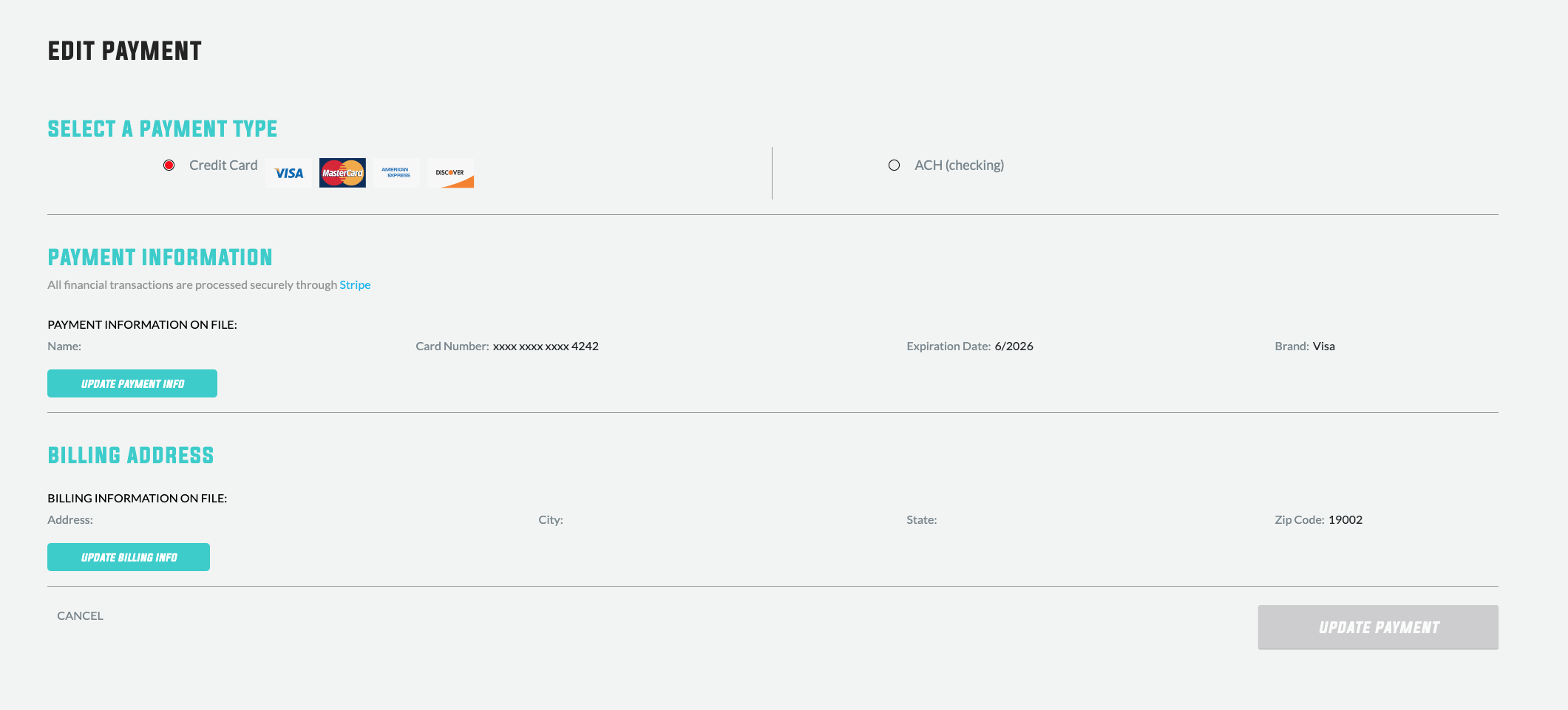Click the zip code 19002
Image resolution: width=1568 pixels, height=710 pixels.
click(x=1345, y=520)
